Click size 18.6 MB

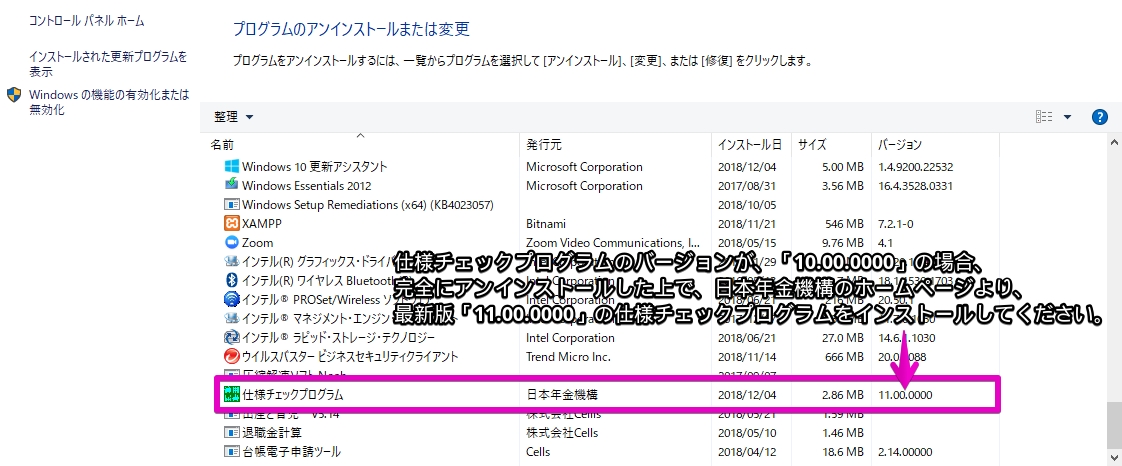point(842,452)
